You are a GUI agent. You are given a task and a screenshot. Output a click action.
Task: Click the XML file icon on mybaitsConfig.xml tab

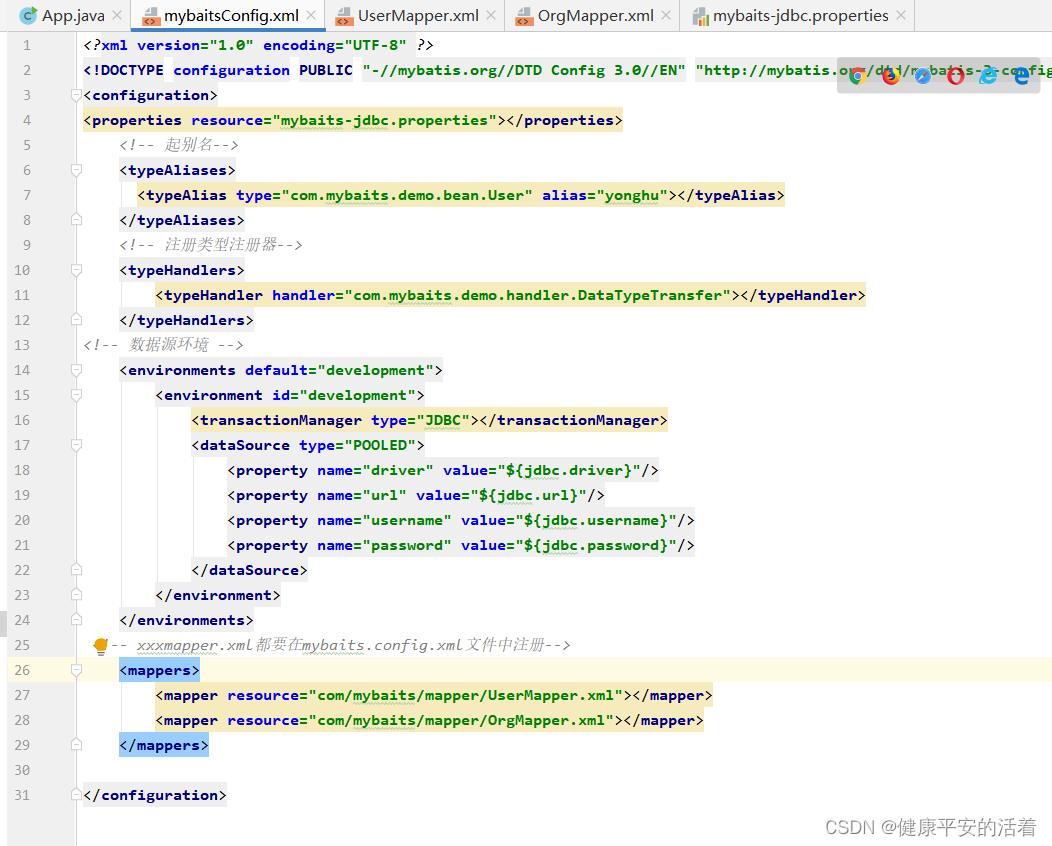[x=151, y=16]
